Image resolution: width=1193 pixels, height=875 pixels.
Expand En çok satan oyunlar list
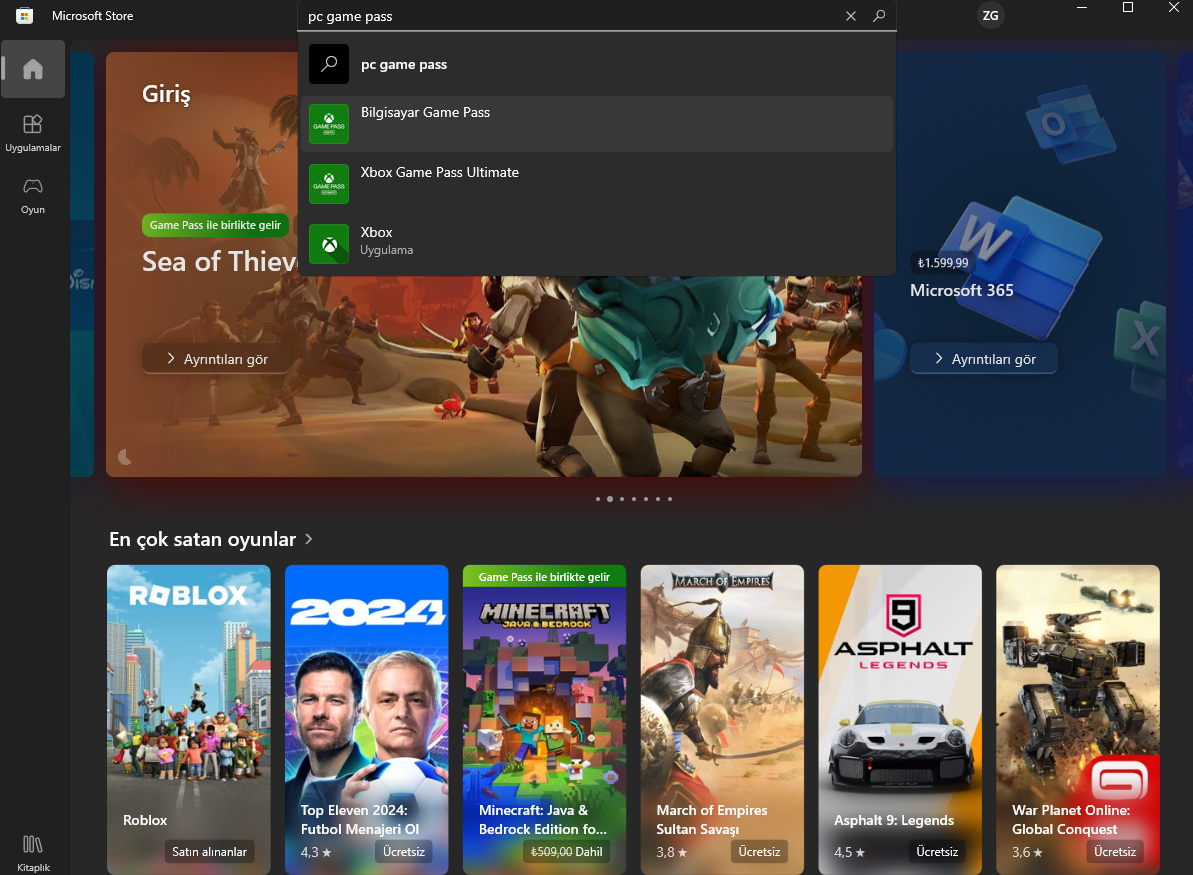coord(309,539)
